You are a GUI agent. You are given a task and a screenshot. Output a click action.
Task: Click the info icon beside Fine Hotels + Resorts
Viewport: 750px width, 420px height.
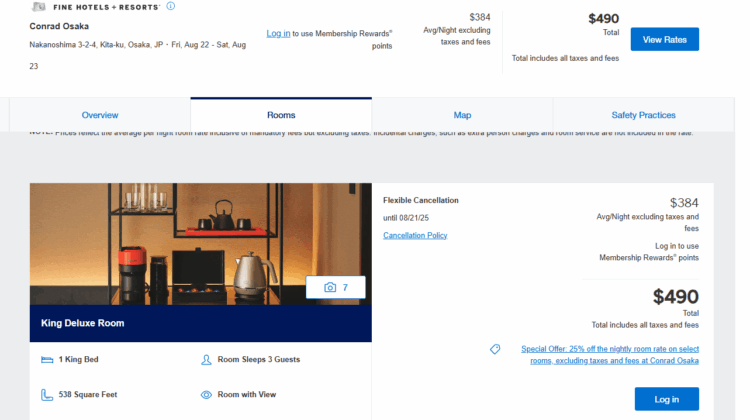pos(171,6)
